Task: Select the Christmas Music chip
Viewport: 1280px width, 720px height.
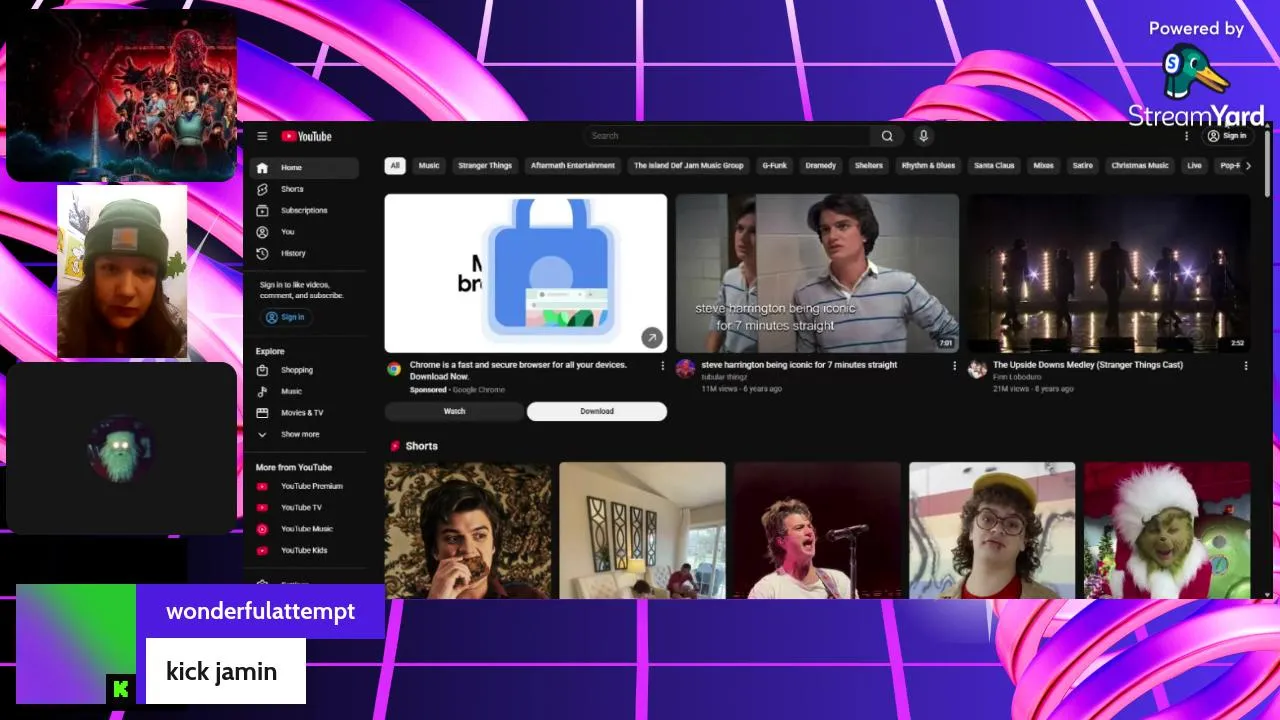Action: point(1140,166)
